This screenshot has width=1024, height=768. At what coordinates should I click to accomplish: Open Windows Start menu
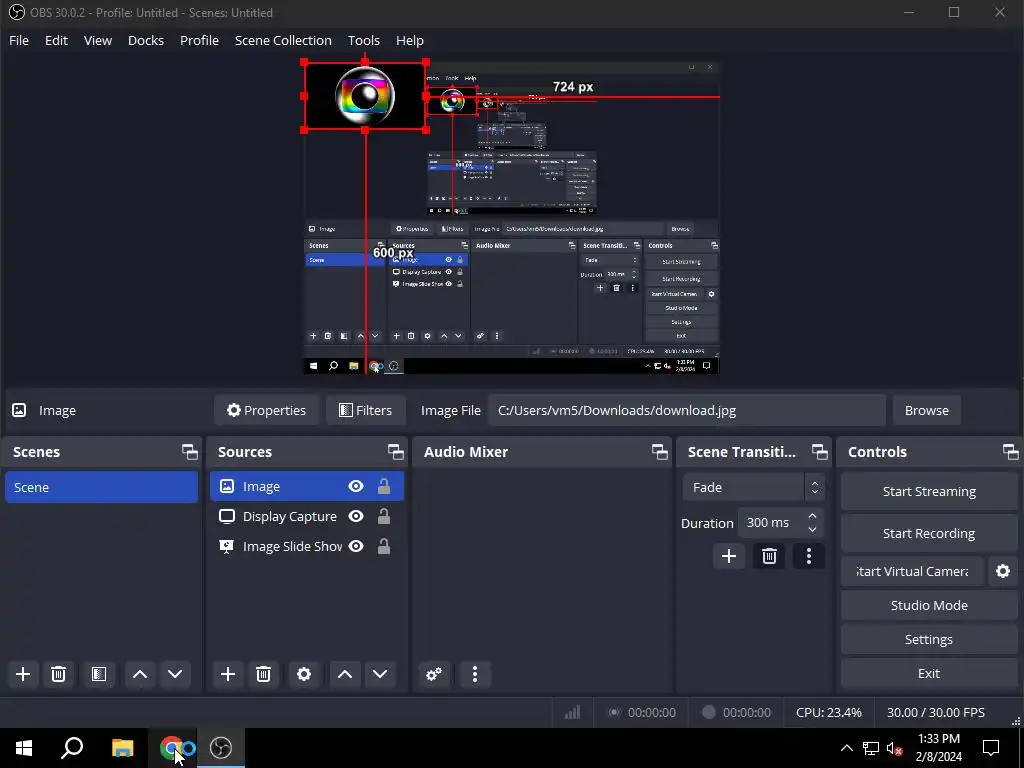24,748
